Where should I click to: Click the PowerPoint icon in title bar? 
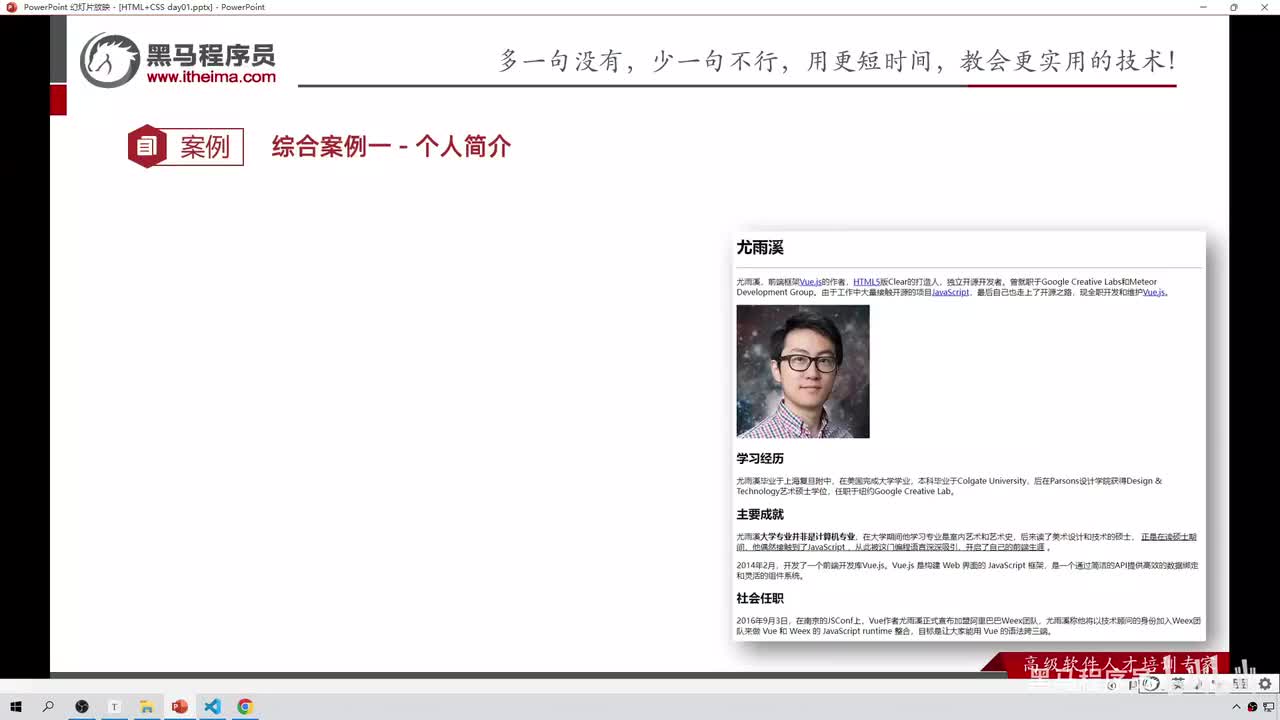[x=12, y=7]
